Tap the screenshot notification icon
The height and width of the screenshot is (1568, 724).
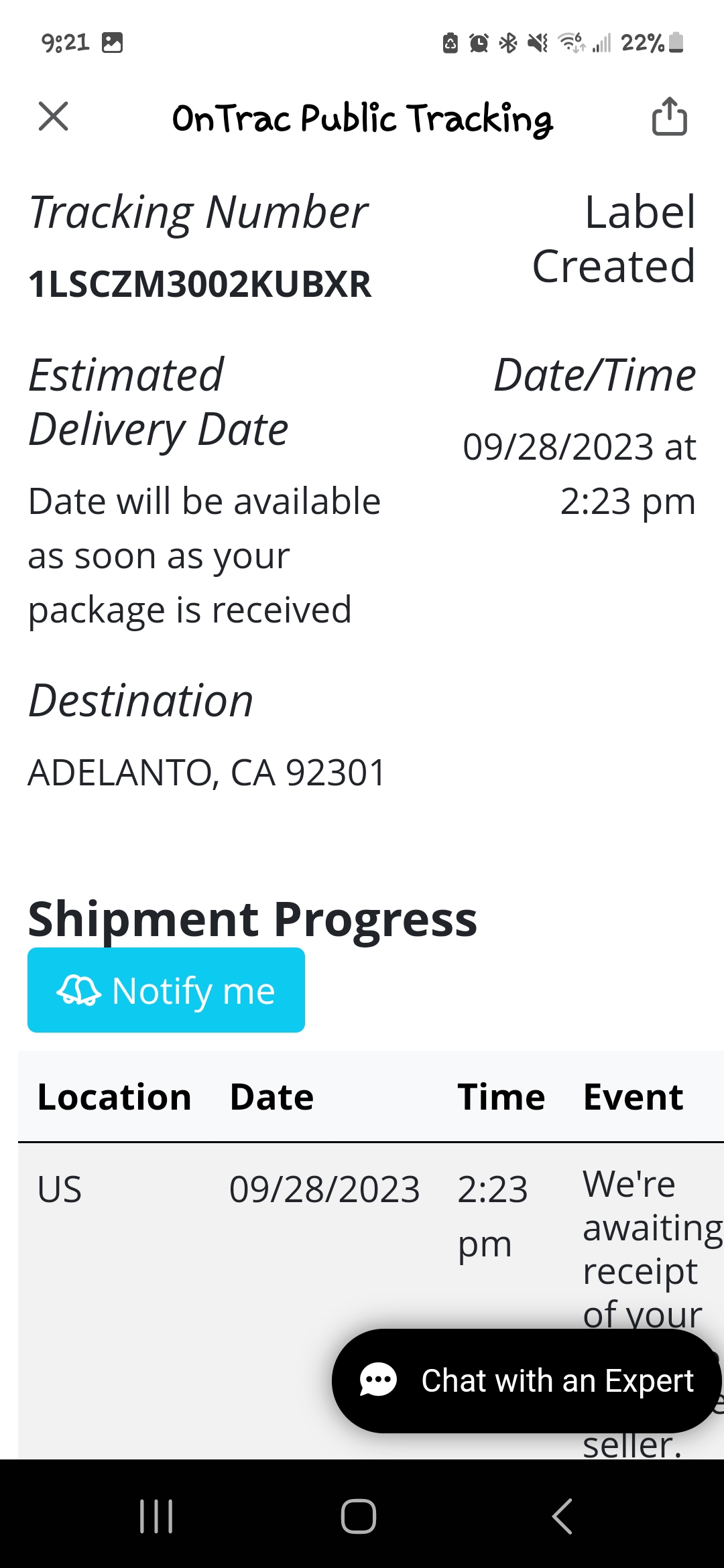[x=112, y=43]
